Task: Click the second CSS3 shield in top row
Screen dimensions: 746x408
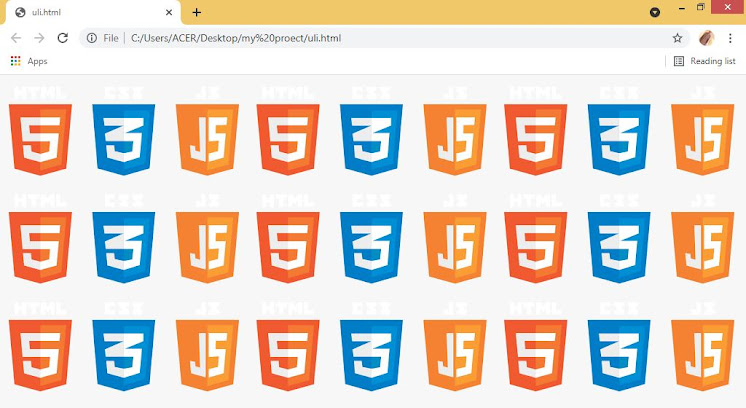Action: click(372, 139)
